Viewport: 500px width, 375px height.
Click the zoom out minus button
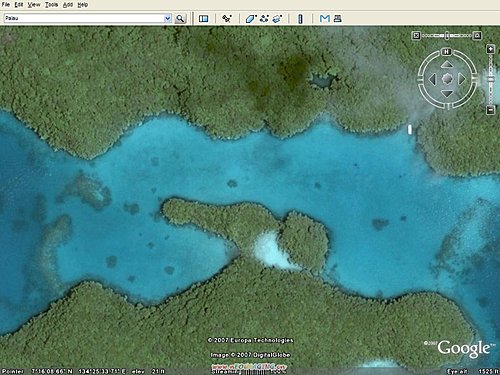(490, 110)
